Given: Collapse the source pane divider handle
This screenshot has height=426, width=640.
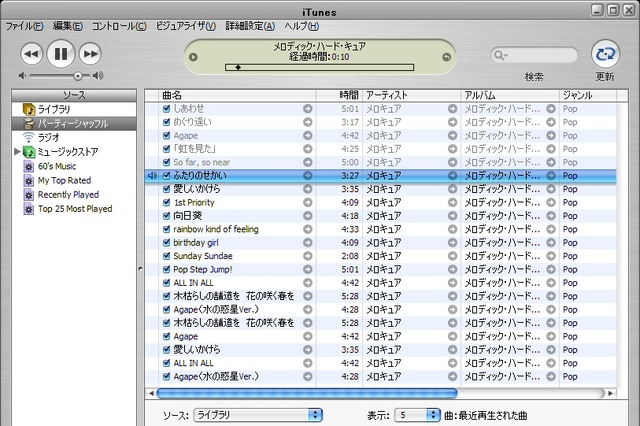Looking at the screenshot, I should [140, 269].
